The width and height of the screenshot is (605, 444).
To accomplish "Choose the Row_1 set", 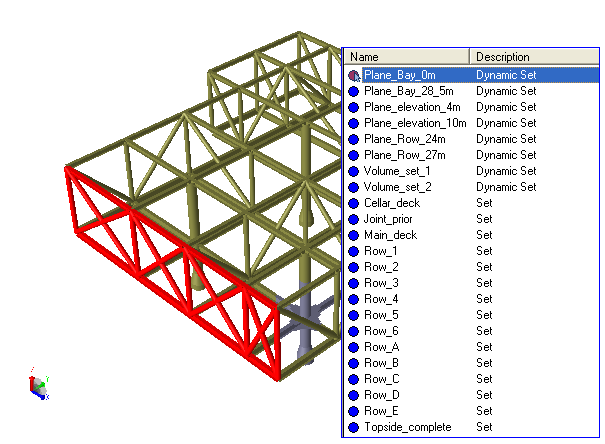I will pos(381,251).
